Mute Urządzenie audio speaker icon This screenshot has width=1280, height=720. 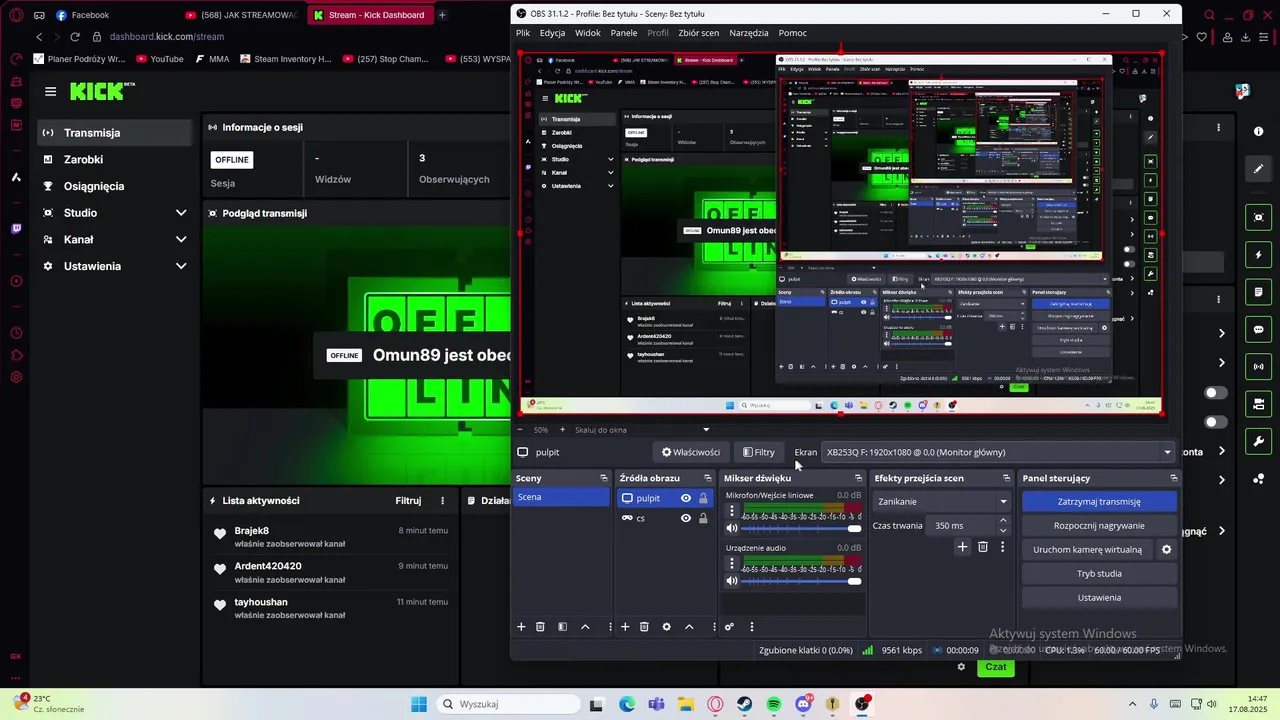732,581
